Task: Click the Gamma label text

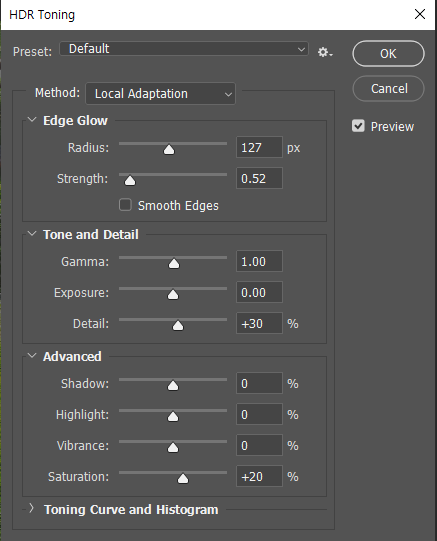Action: (85, 262)
